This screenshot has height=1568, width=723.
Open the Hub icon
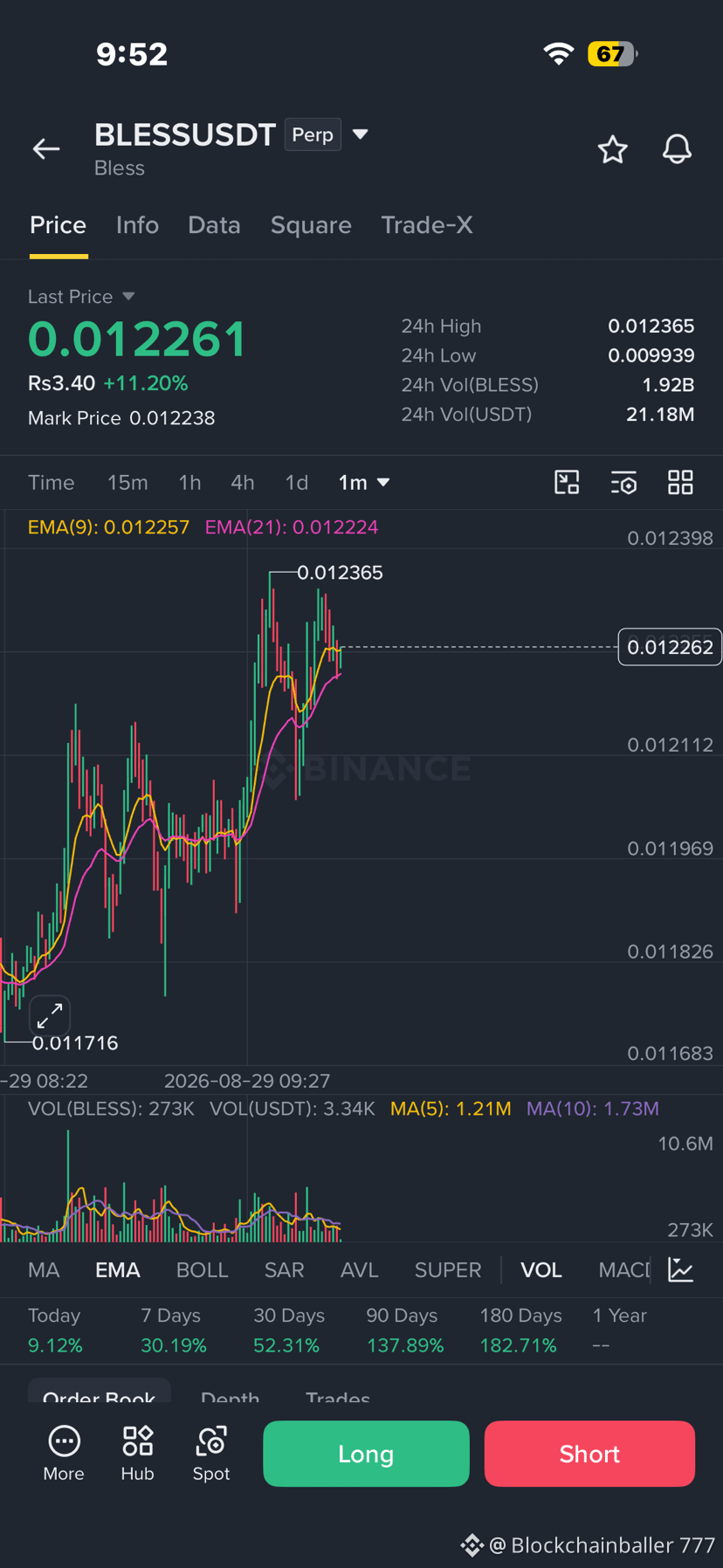point(137,1453)
